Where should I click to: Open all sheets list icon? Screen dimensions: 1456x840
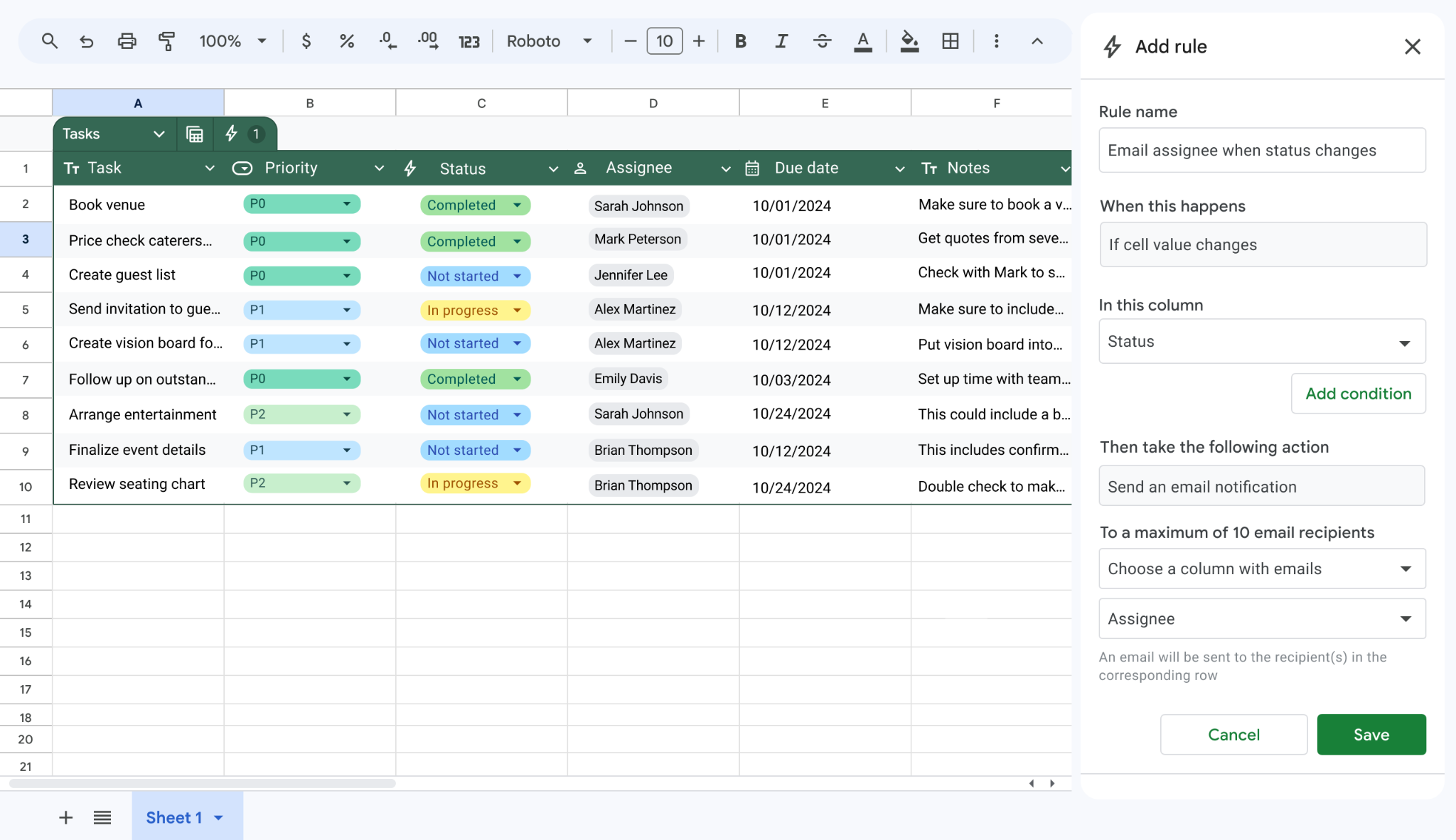(x=102, y=818)
